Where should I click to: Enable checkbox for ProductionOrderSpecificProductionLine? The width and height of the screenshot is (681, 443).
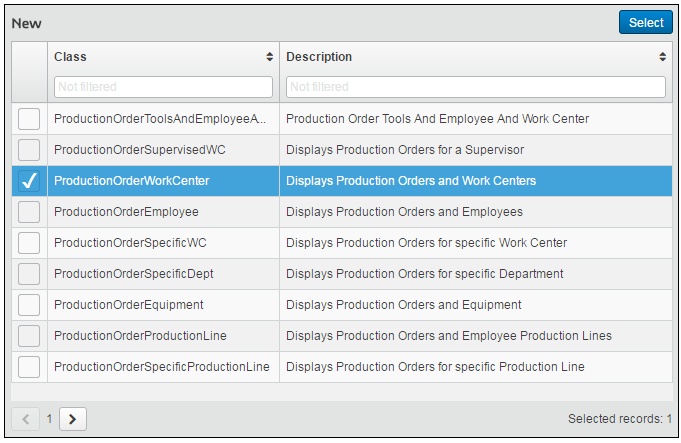click(29, 367)
